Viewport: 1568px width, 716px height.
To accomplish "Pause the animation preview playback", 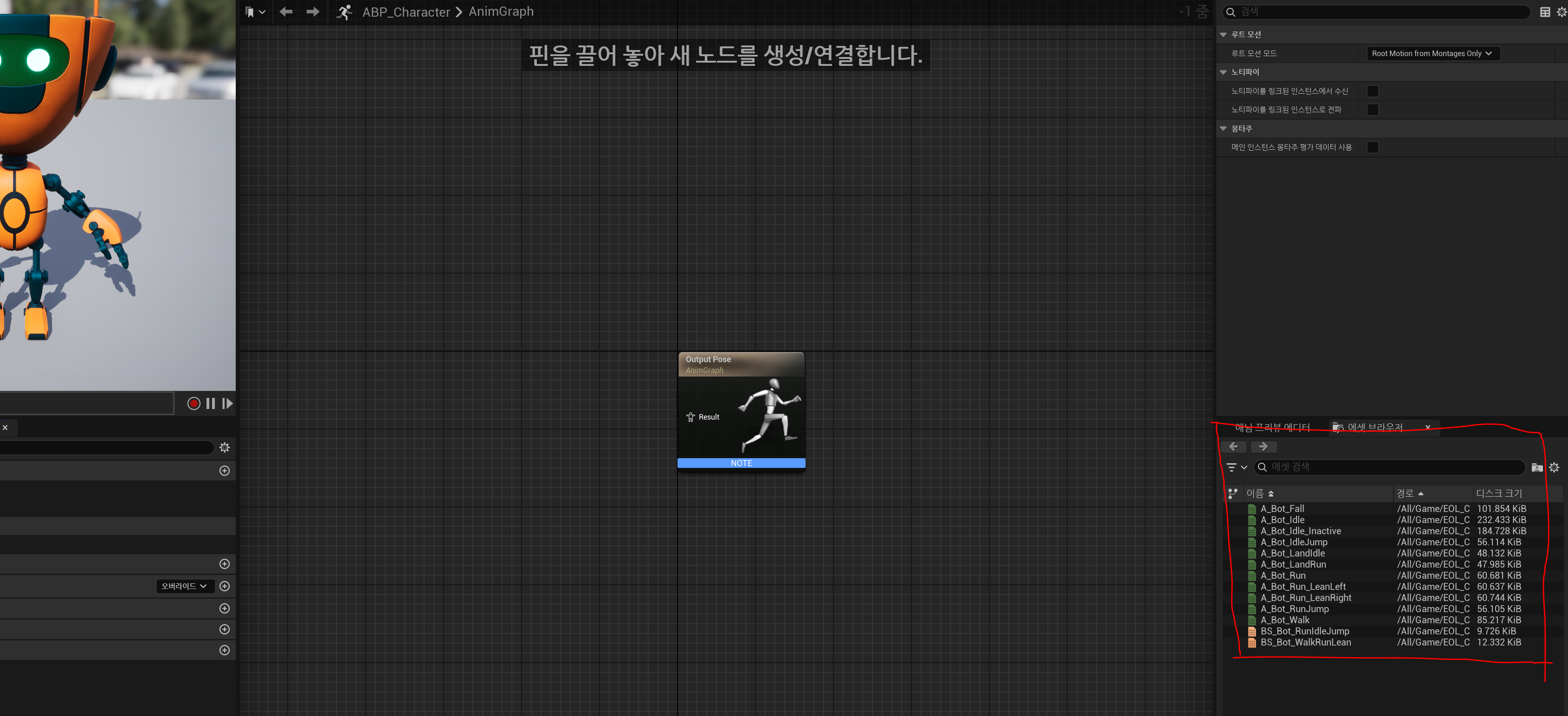I will [x=211, y=403].
